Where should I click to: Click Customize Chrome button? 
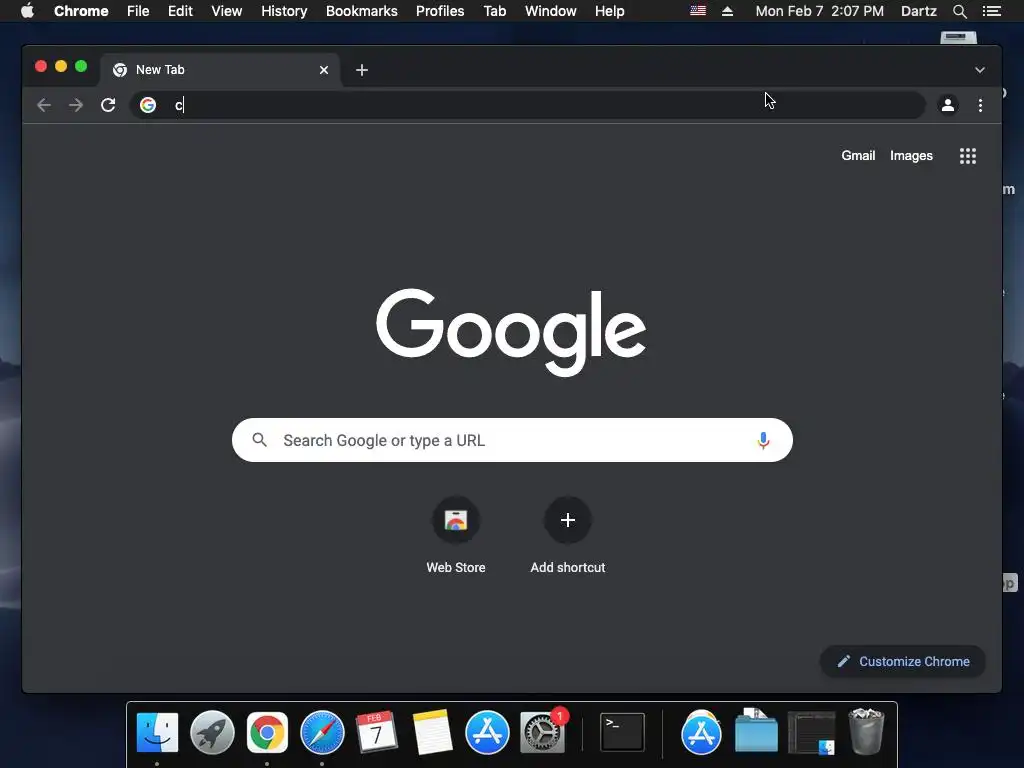903,662
